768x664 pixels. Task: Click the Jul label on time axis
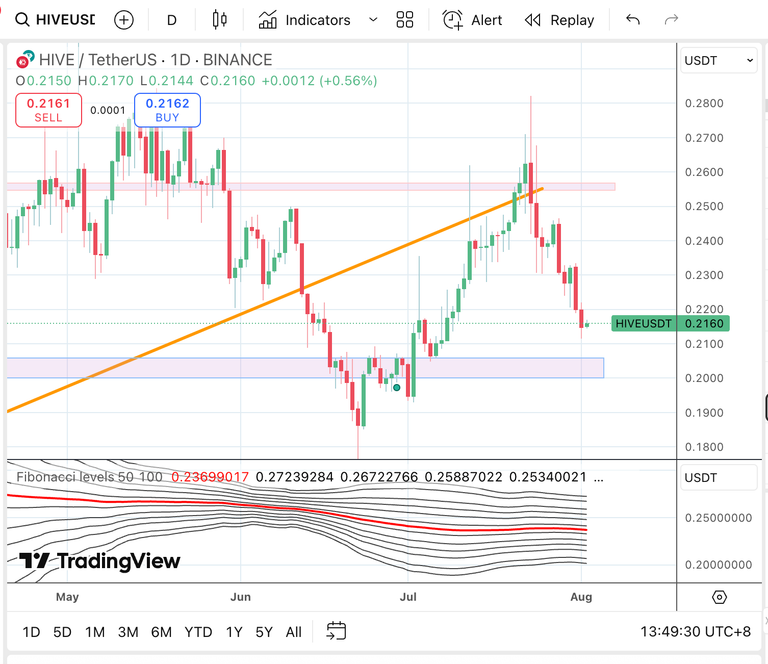point(408,597)
